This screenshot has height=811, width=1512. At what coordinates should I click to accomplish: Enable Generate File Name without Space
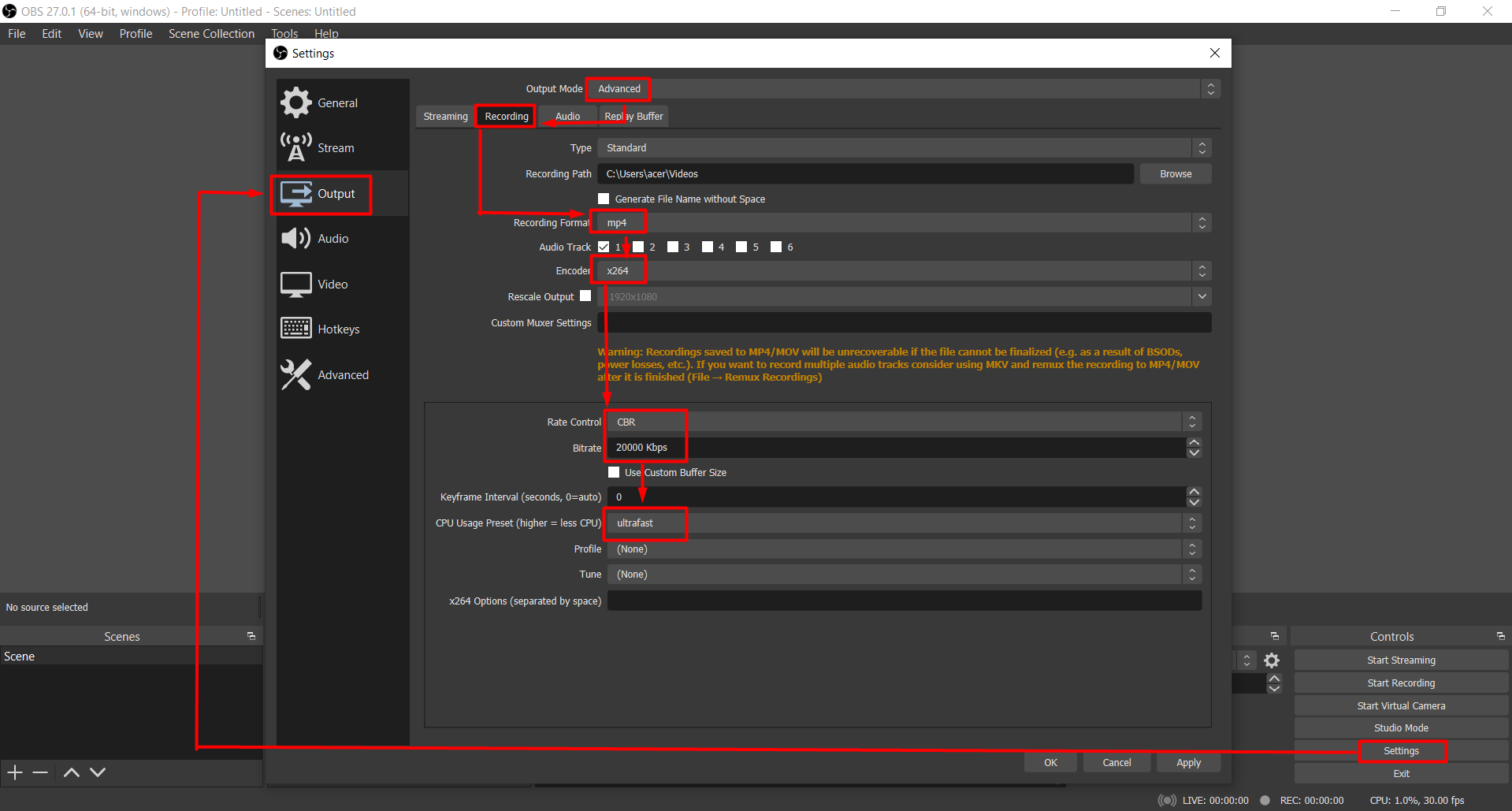pos(604,199)
